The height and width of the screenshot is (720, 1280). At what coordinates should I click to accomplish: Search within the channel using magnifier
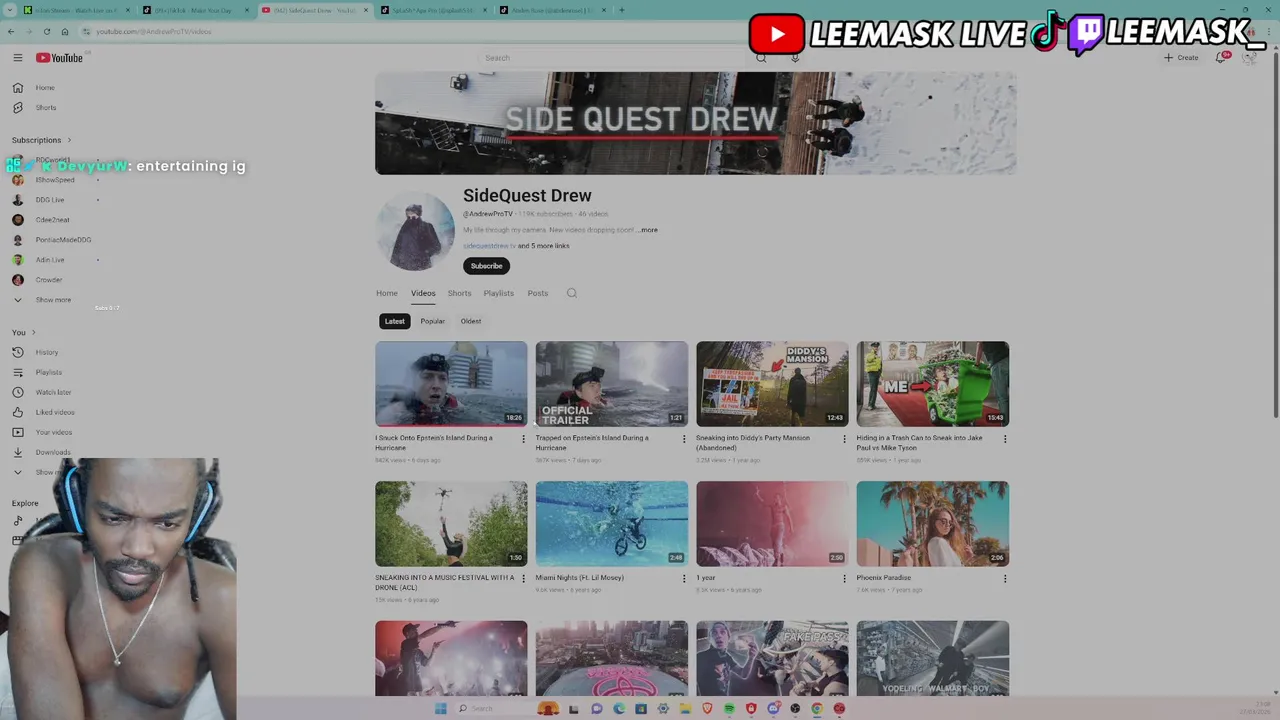(572, 293)
